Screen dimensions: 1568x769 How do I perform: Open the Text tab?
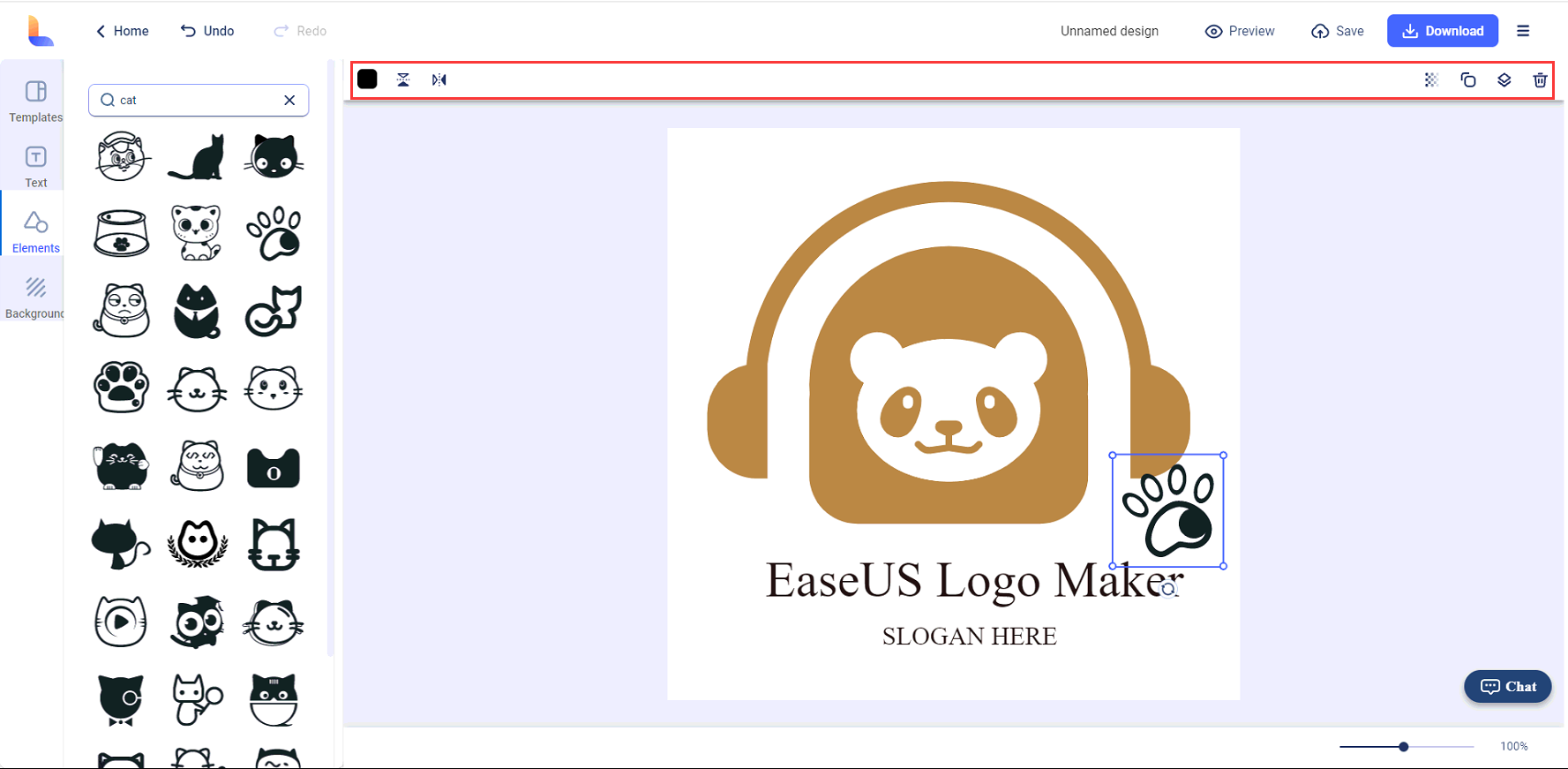point(35,168)
